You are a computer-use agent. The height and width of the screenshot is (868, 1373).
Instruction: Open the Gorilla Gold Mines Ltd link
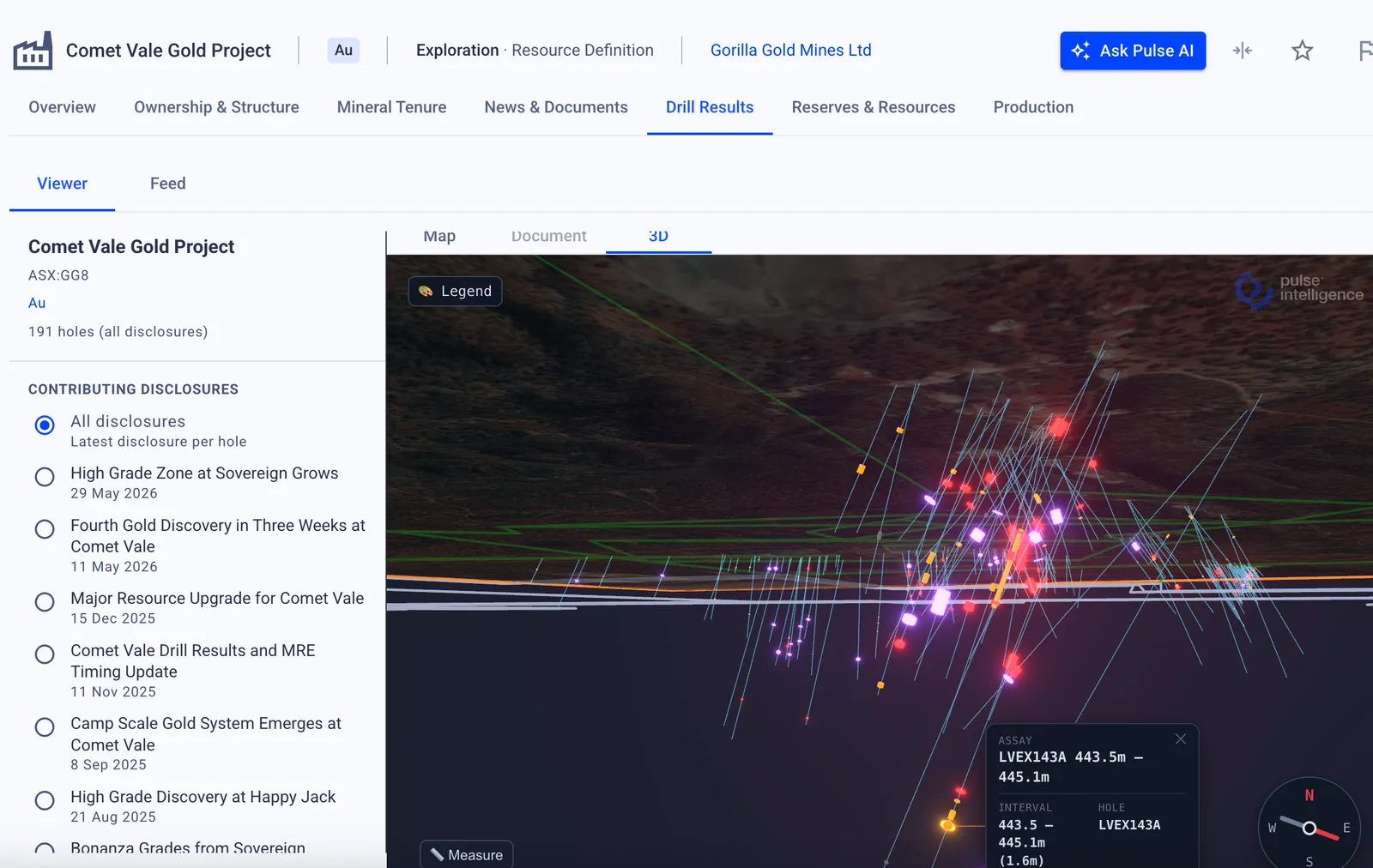coord(790,51)
